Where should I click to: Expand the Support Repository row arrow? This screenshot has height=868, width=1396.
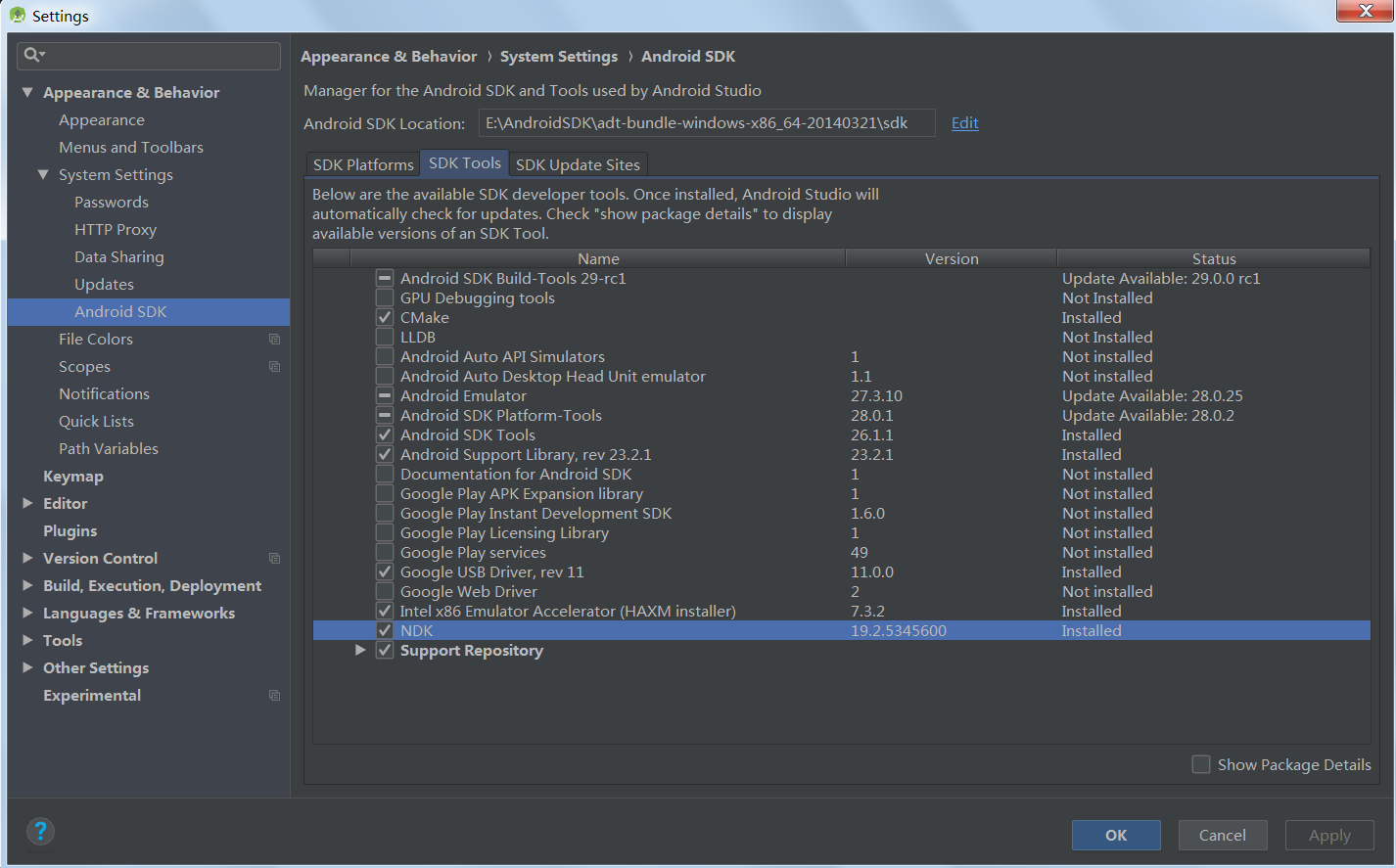tap(360, 650)
